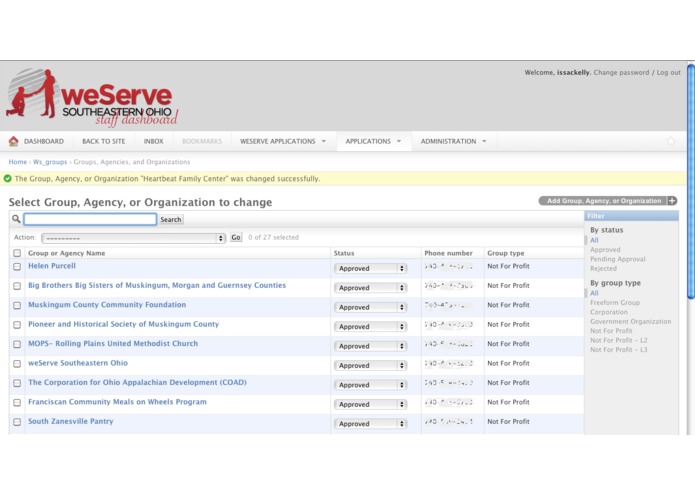695x494 pixels.
Task: Click the Change password link
Action: coord(621,72)
